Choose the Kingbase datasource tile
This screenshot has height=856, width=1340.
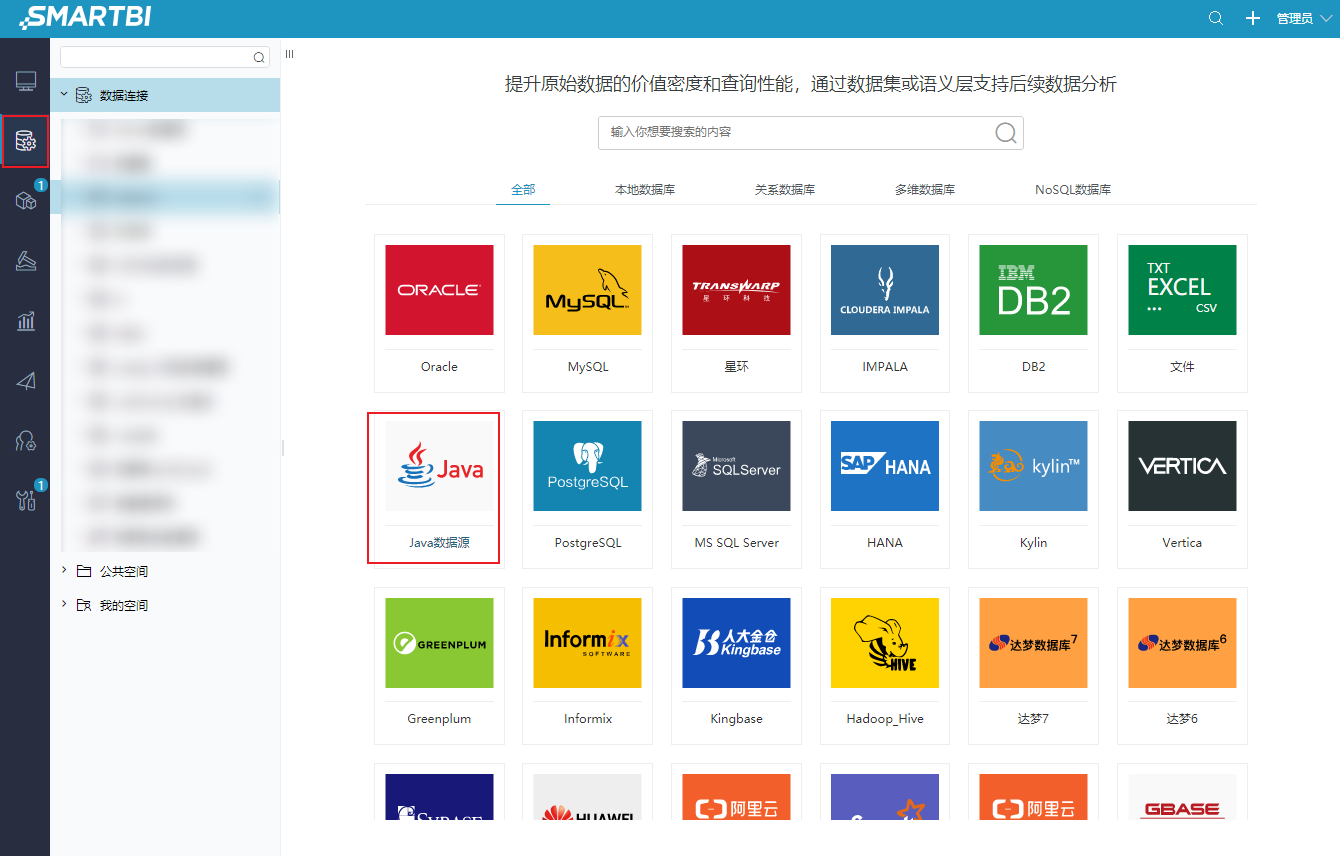pyautogui.click(x=736, y=665)
